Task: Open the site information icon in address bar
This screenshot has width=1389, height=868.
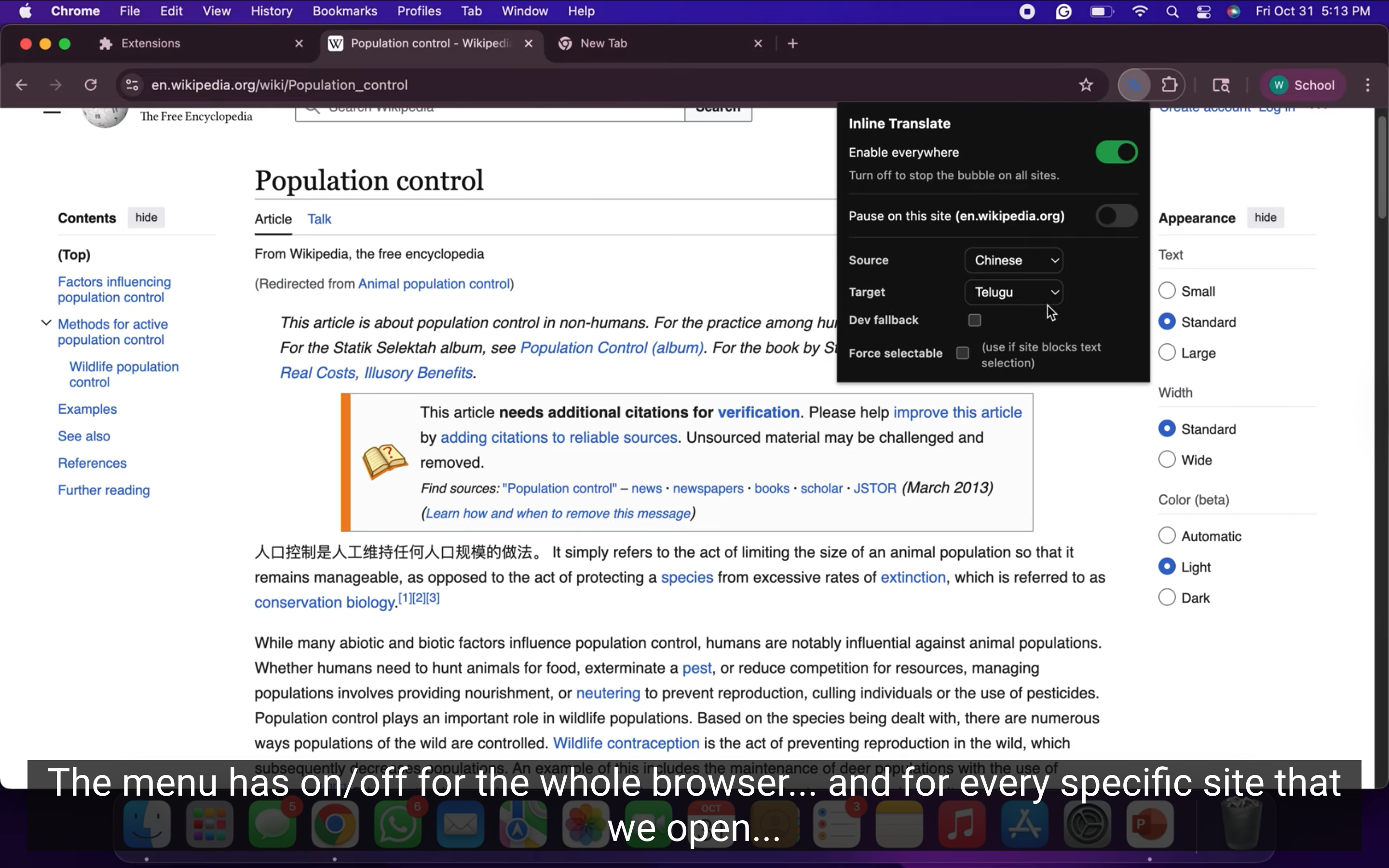Action: [132, 85]
